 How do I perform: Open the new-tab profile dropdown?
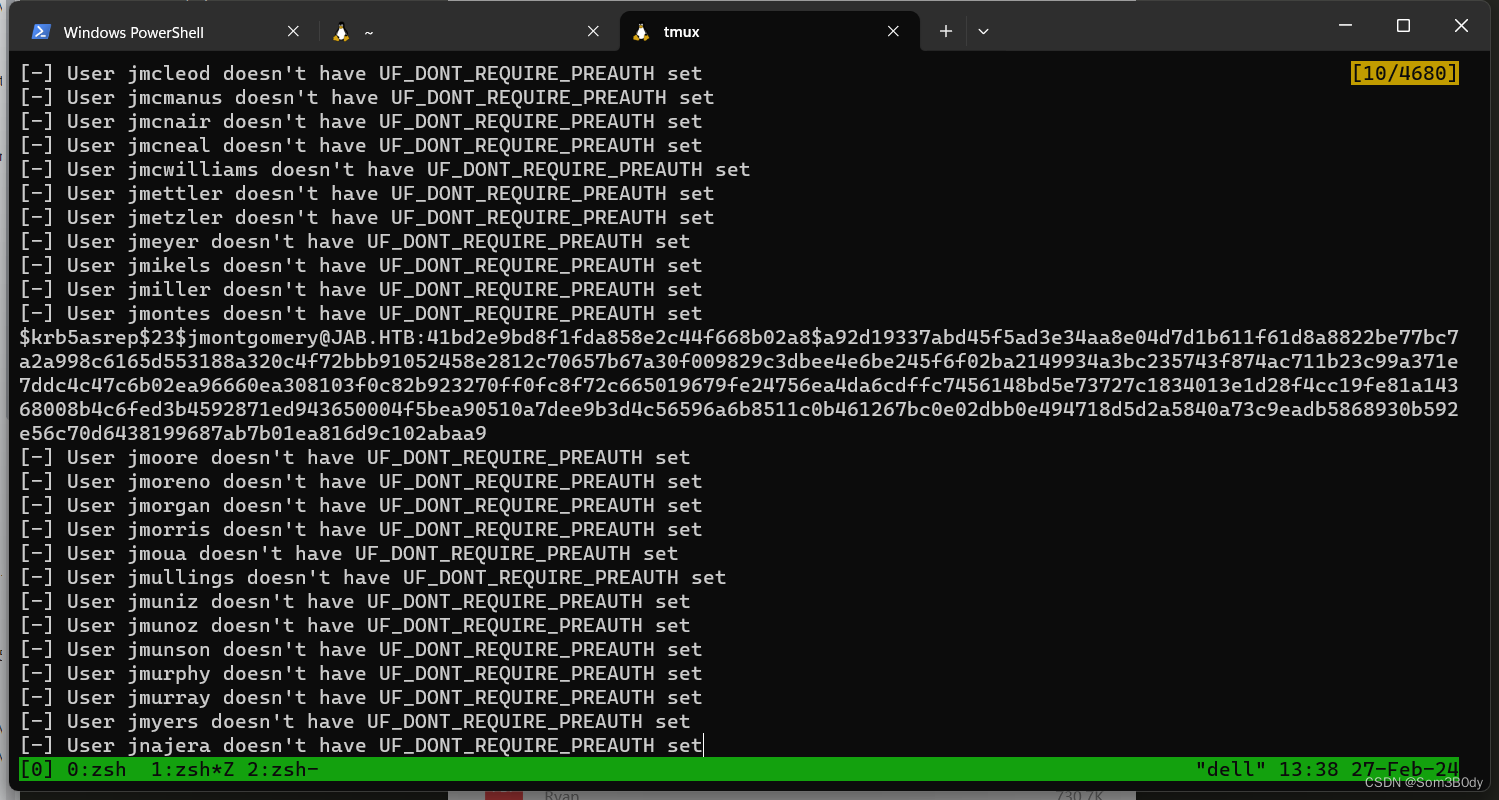[983, 32]
